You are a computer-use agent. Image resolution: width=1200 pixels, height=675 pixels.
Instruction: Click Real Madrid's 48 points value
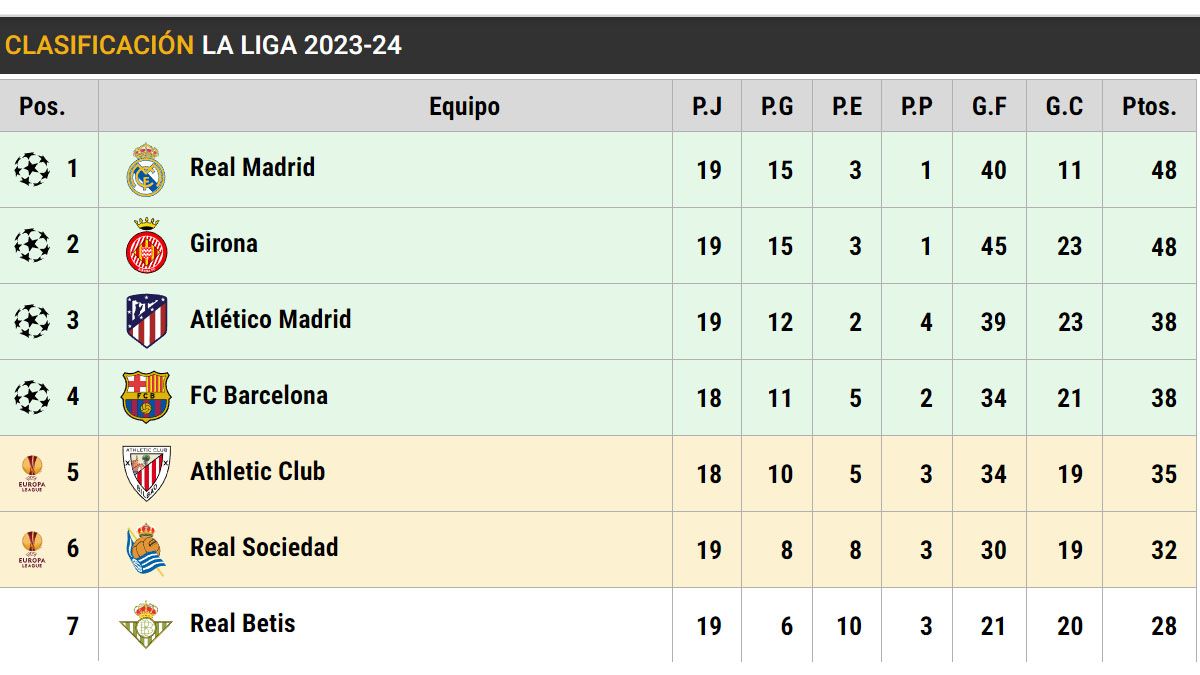click(1163, 170)
